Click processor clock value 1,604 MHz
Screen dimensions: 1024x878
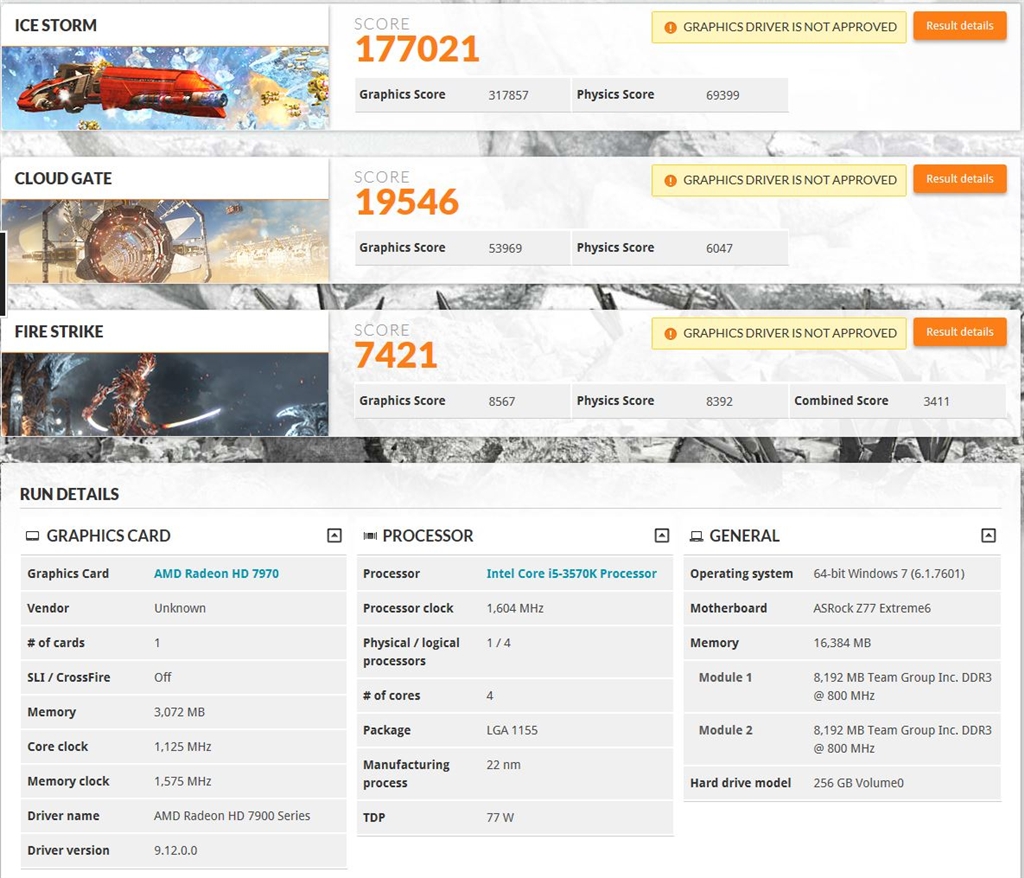click(515, 608)
